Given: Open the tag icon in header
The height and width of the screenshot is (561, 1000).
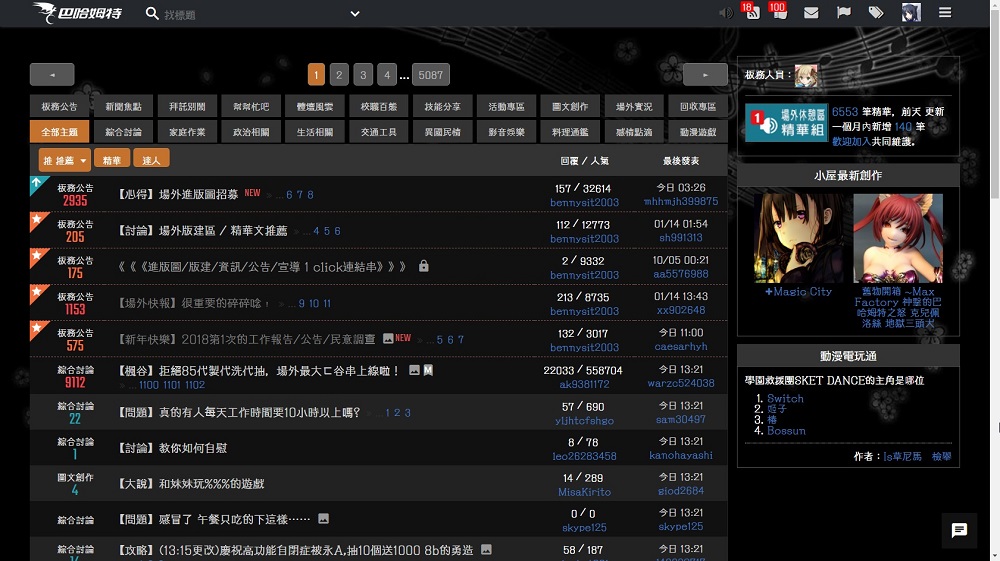Looking at the screenshot, I should pyautogui.click(x=876, y=13).
